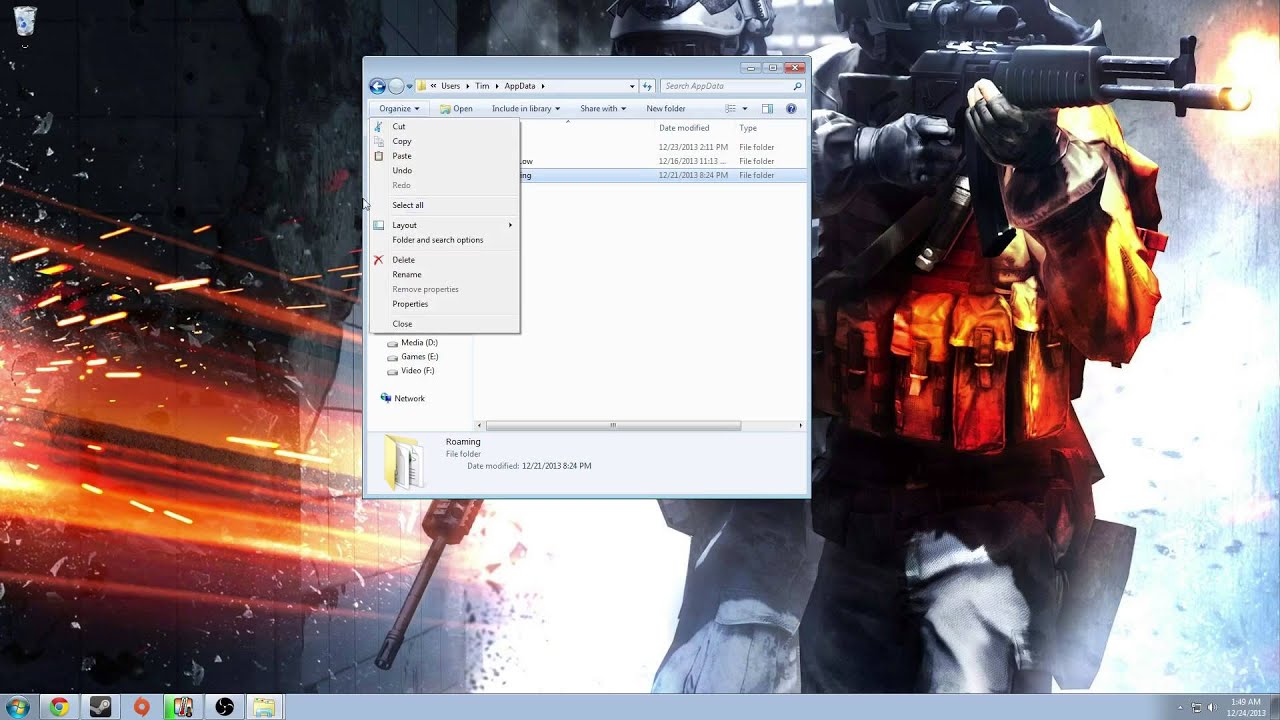Select the row dated 12/23/2013 2:11 PM
Screen dimensions: 1280x720
[663, 147]
